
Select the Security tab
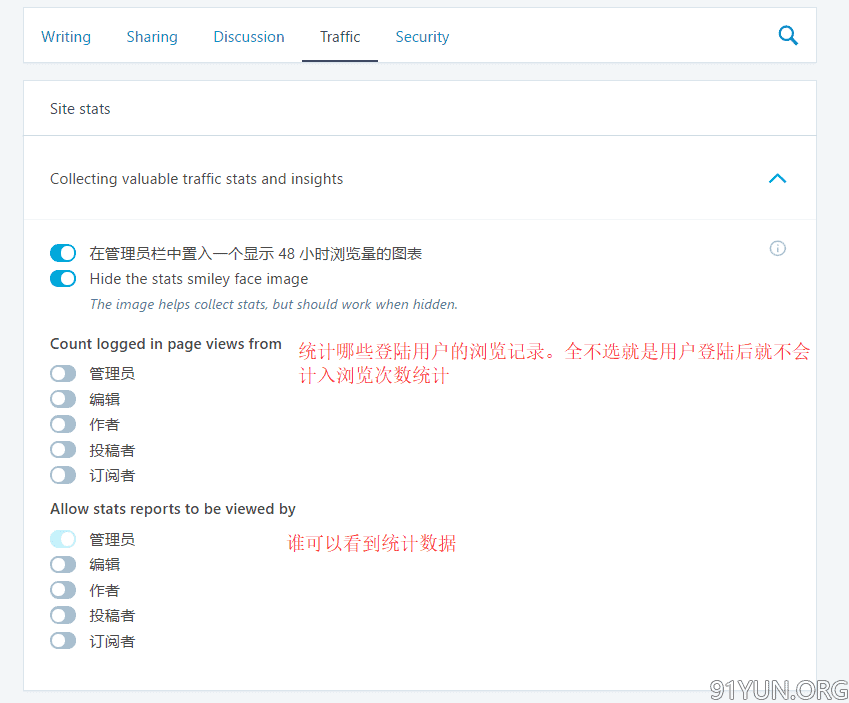422,37
